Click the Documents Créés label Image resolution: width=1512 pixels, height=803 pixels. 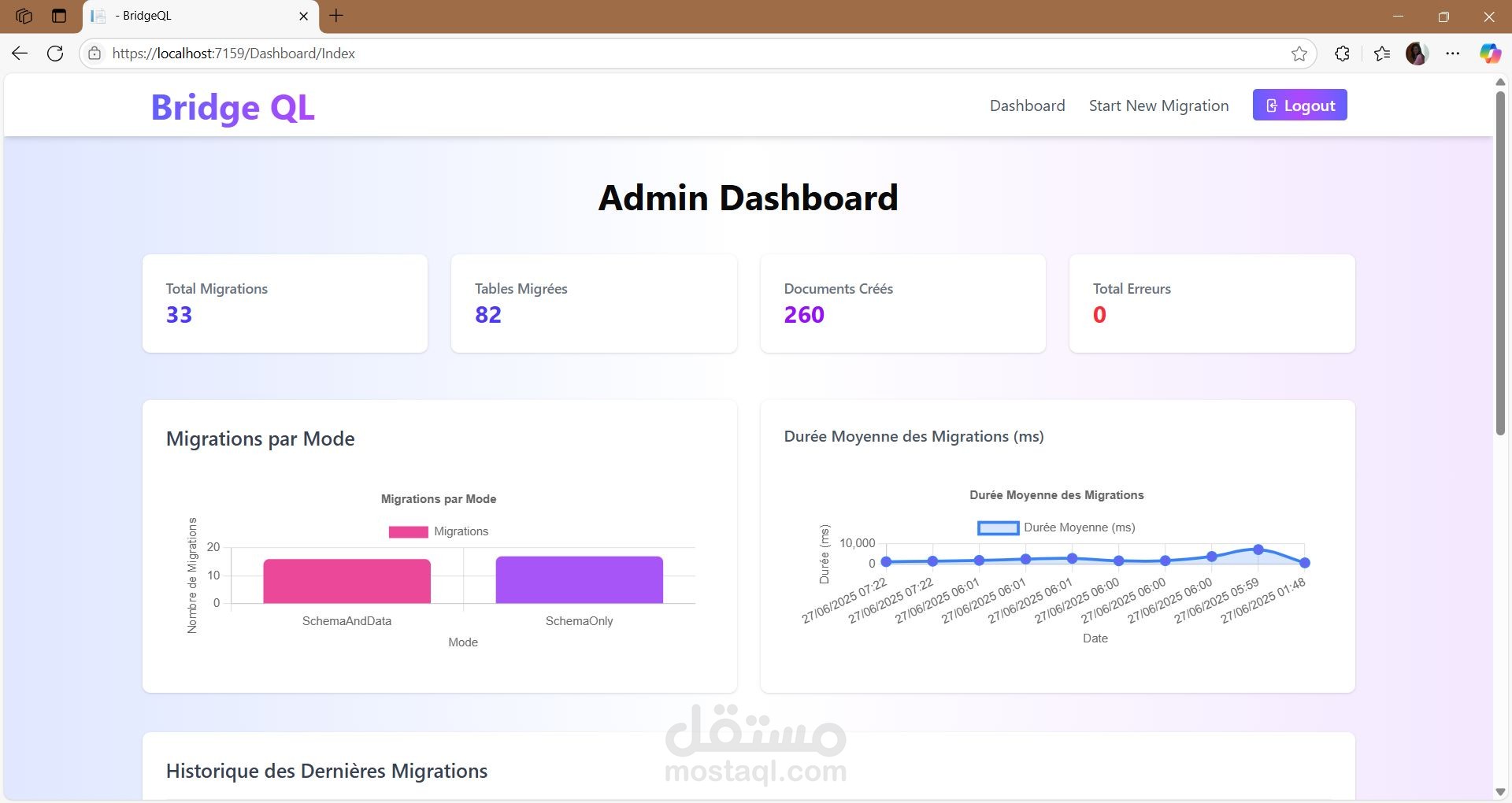(838, 289)
